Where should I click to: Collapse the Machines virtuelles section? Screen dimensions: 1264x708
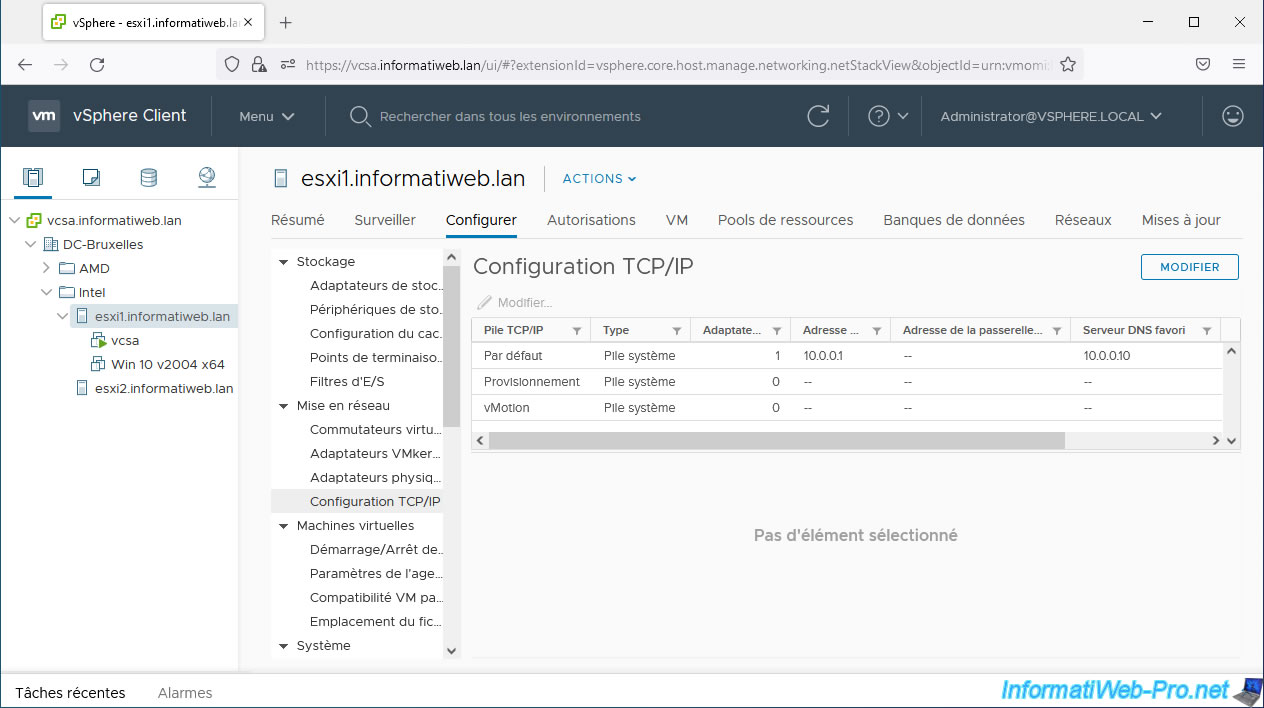pos(284,526)
